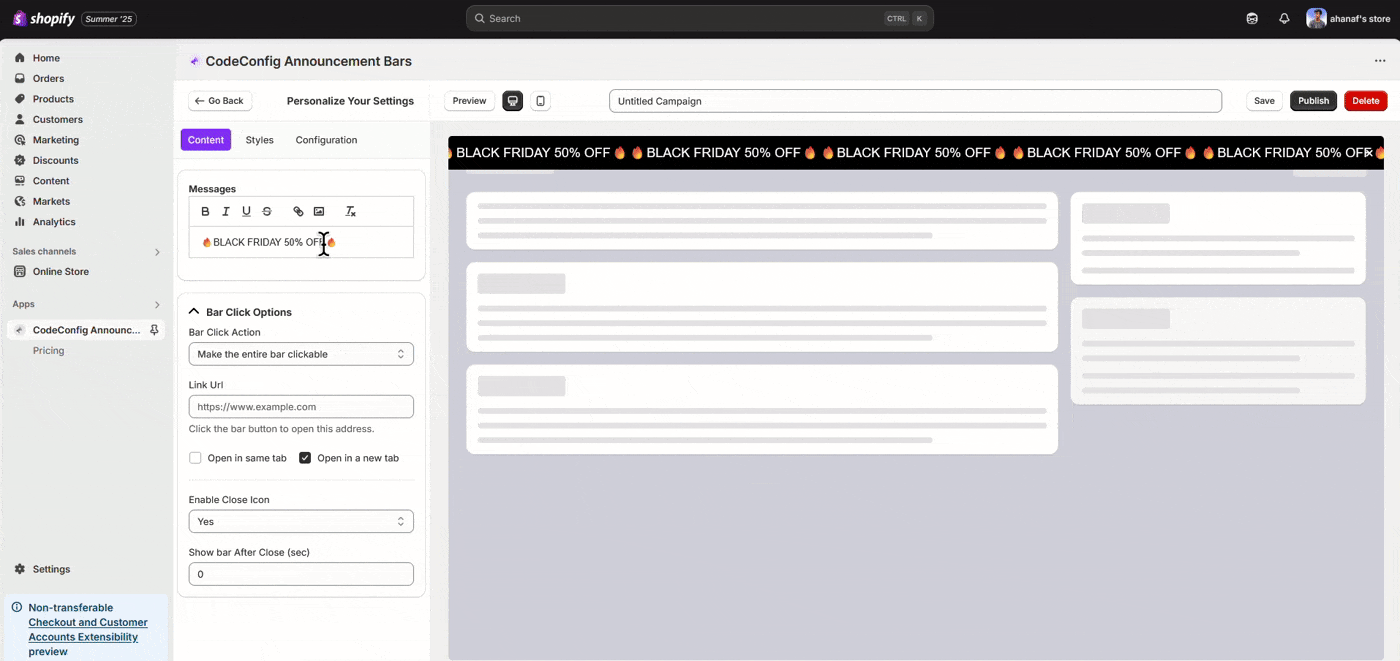Pin the CodeConfig Announcement app icon
The image size is (1400, 661).
154,330
